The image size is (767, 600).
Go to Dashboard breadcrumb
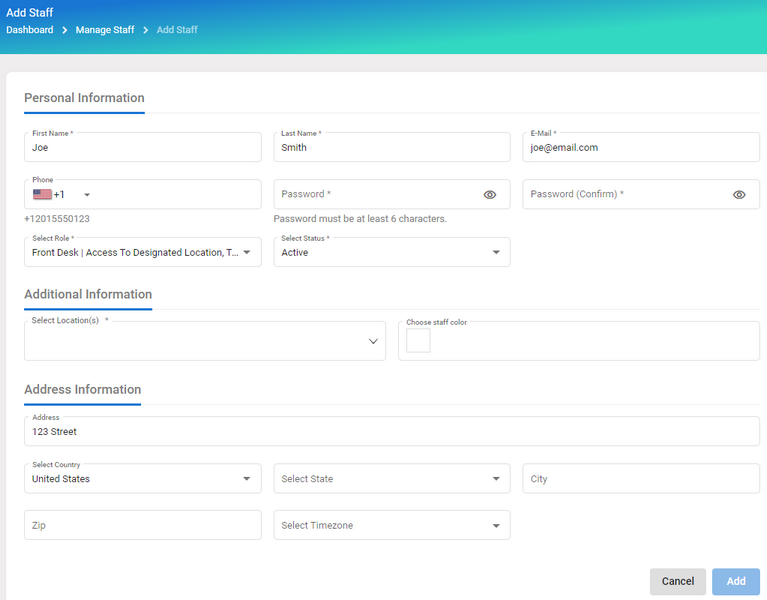click(x=30, y=30)
